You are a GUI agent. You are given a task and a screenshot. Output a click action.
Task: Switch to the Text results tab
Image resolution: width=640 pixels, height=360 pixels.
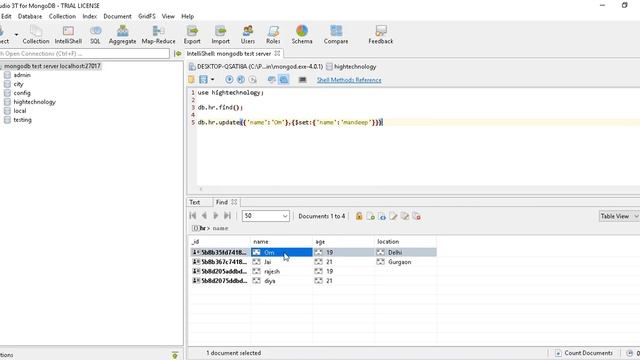195,202
